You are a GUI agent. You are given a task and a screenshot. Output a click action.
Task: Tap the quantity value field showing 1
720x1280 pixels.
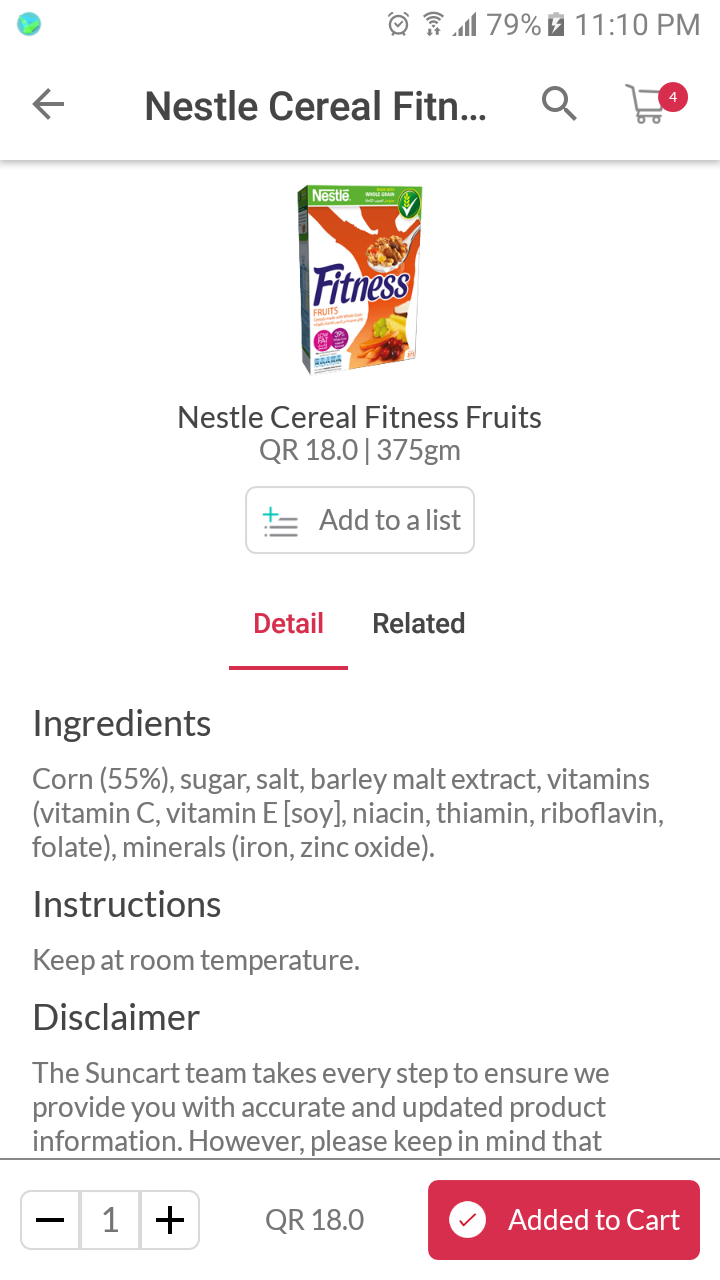(x=110, y=1220)
